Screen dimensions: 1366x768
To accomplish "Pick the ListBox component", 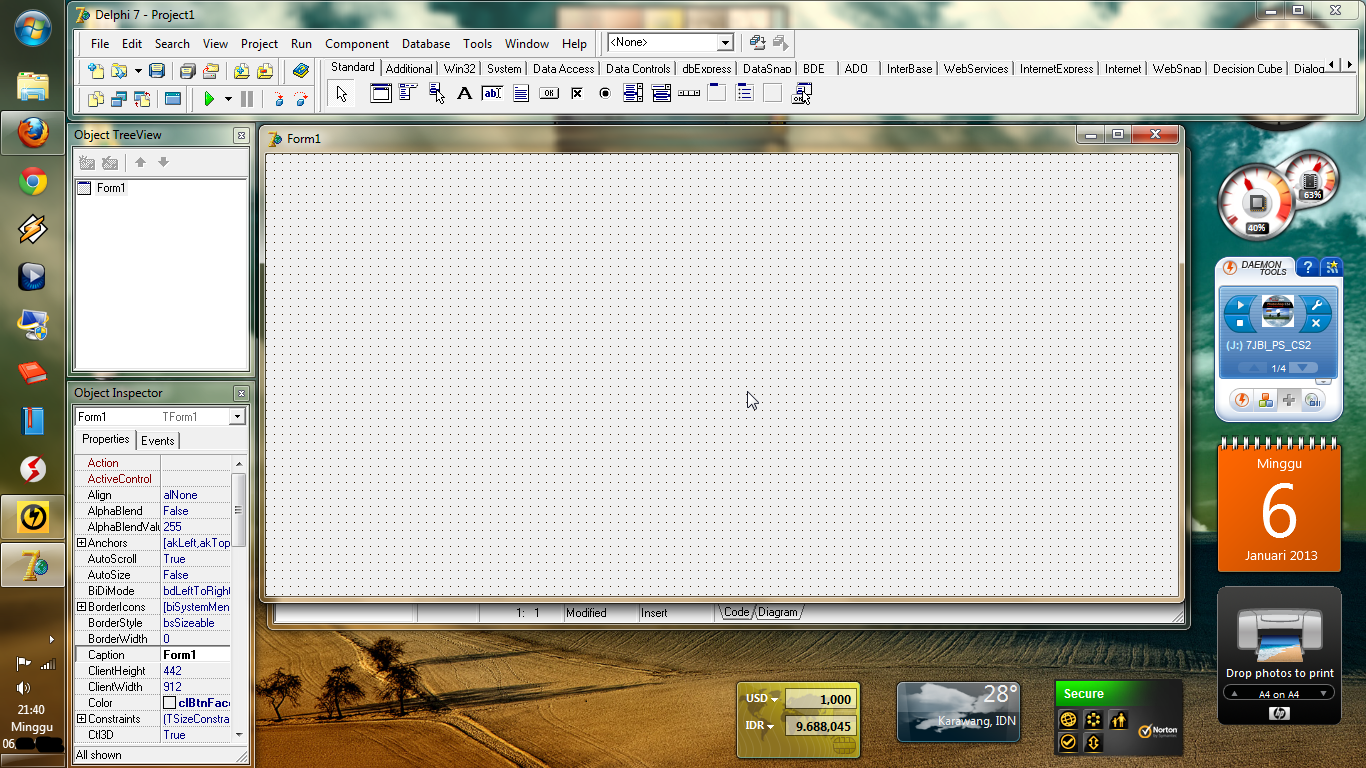I will 633,94.
